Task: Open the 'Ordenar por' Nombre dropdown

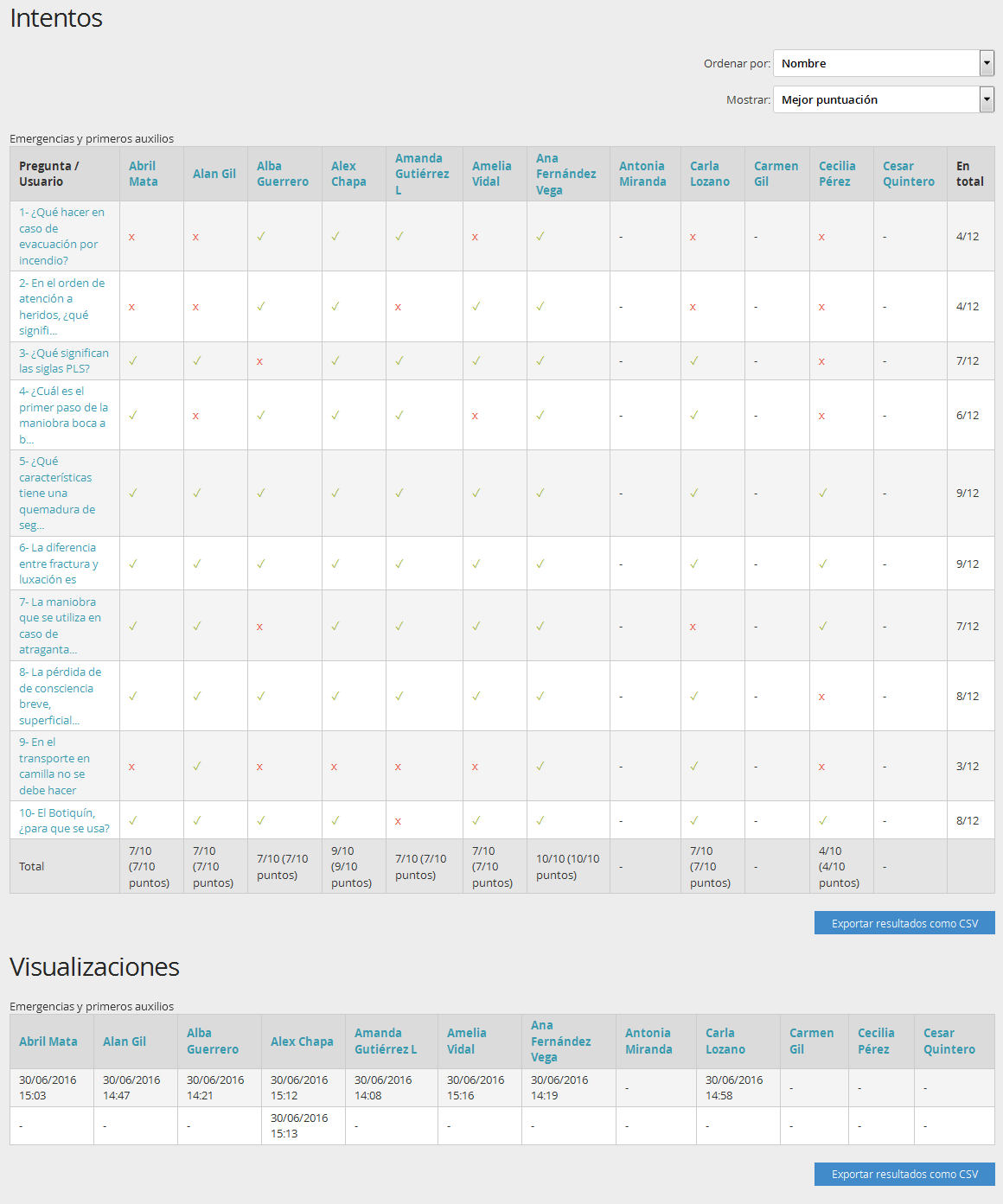Action: click(883, 63)
